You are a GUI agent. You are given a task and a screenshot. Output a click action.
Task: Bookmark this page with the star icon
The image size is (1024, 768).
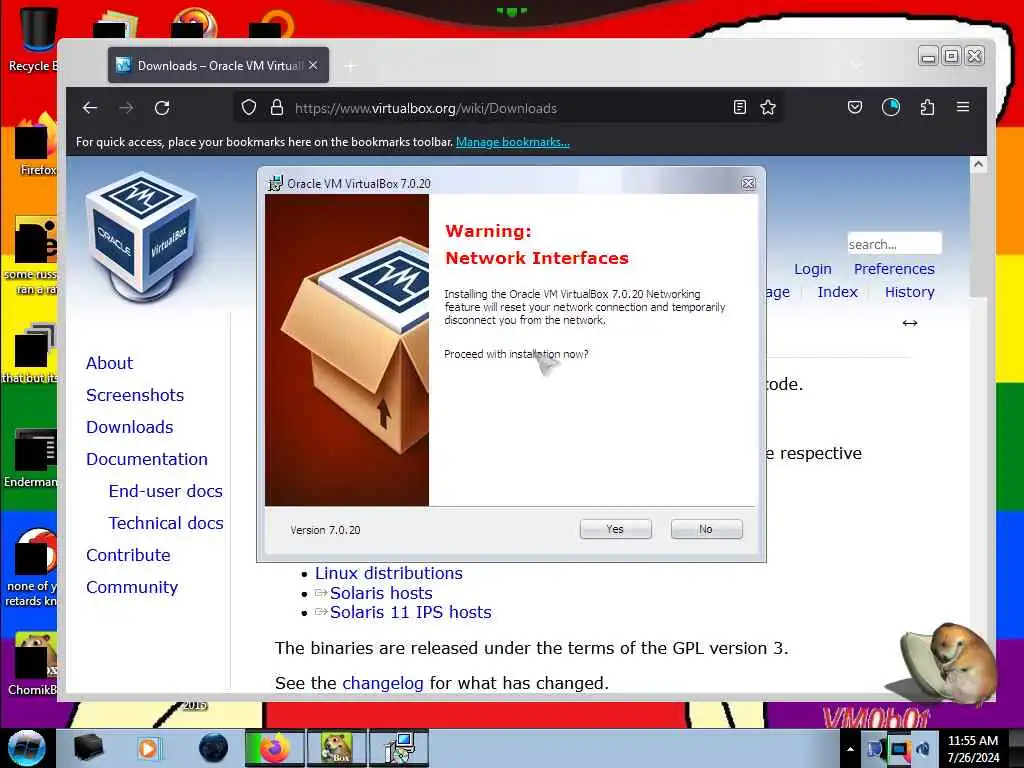[x=768, y=108]
